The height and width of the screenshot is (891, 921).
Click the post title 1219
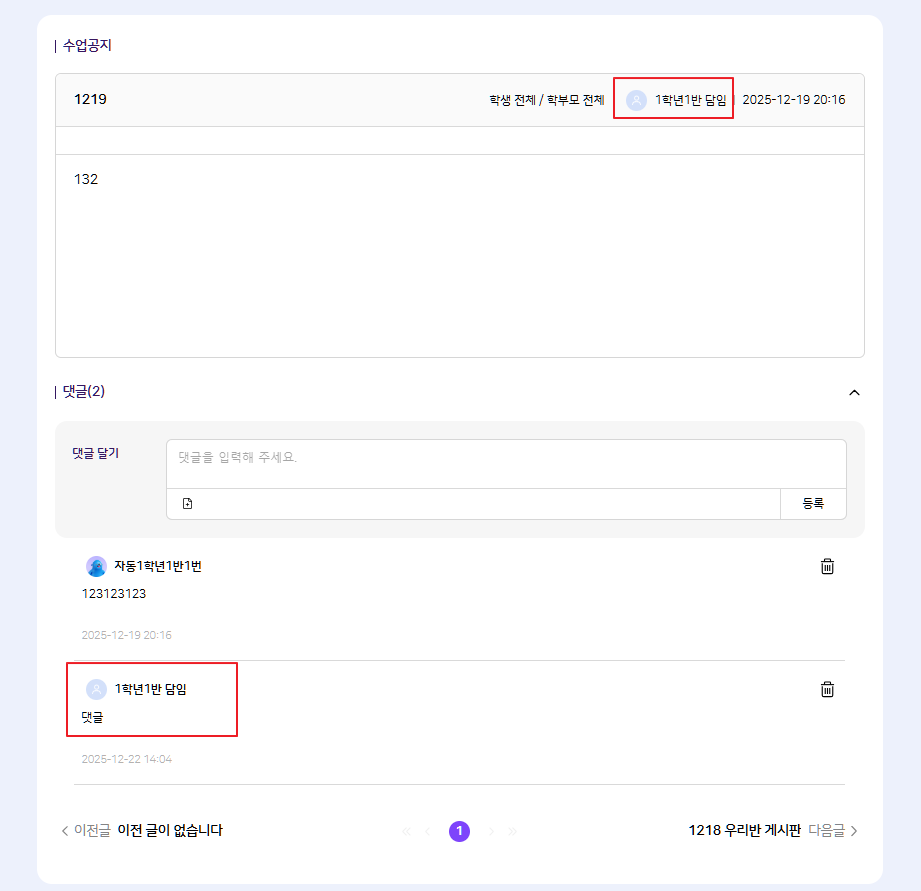pyautogui.click(x=90, y=100)
